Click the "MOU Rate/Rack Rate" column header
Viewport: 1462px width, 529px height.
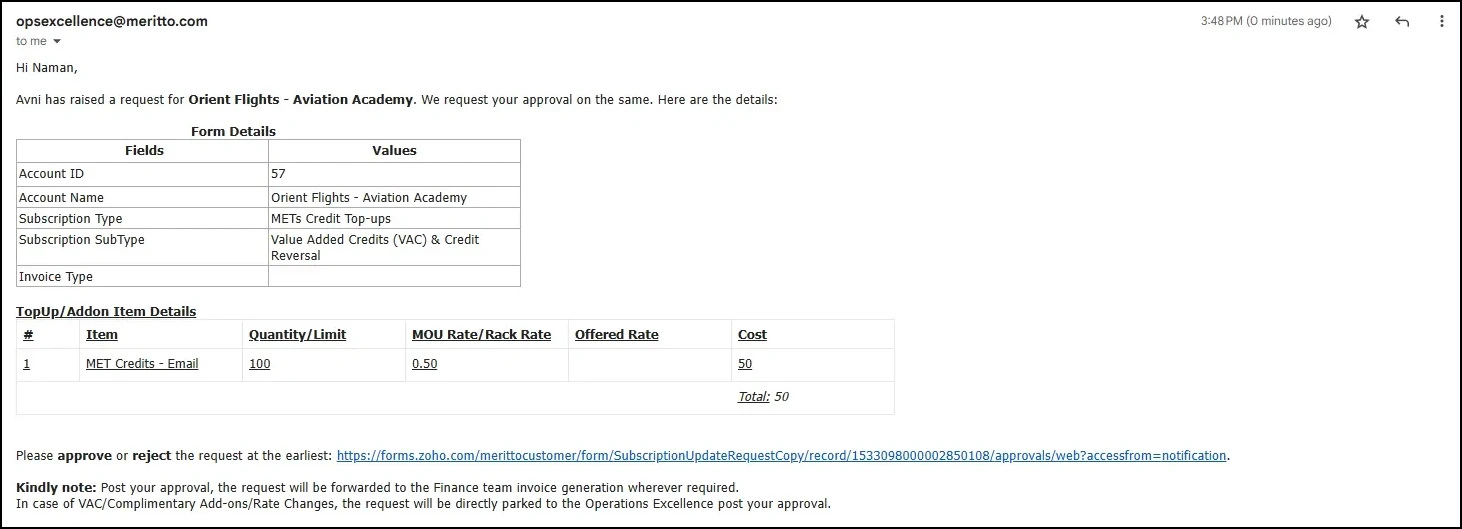click(x=481, y=335)
